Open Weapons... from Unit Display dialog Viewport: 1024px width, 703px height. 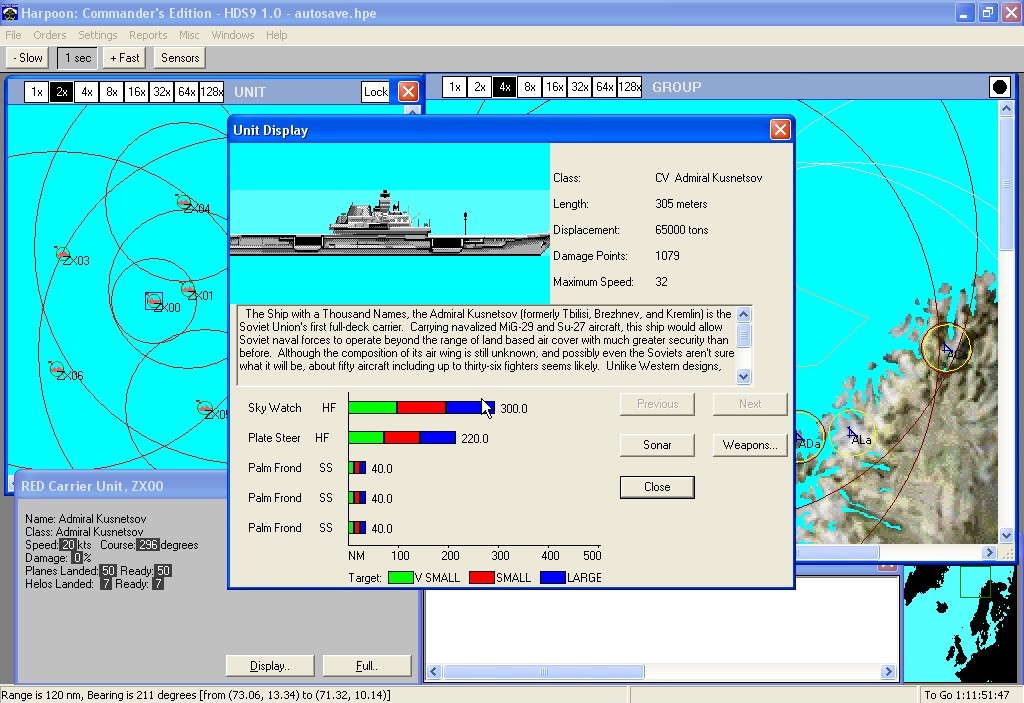tap(750, 445)
